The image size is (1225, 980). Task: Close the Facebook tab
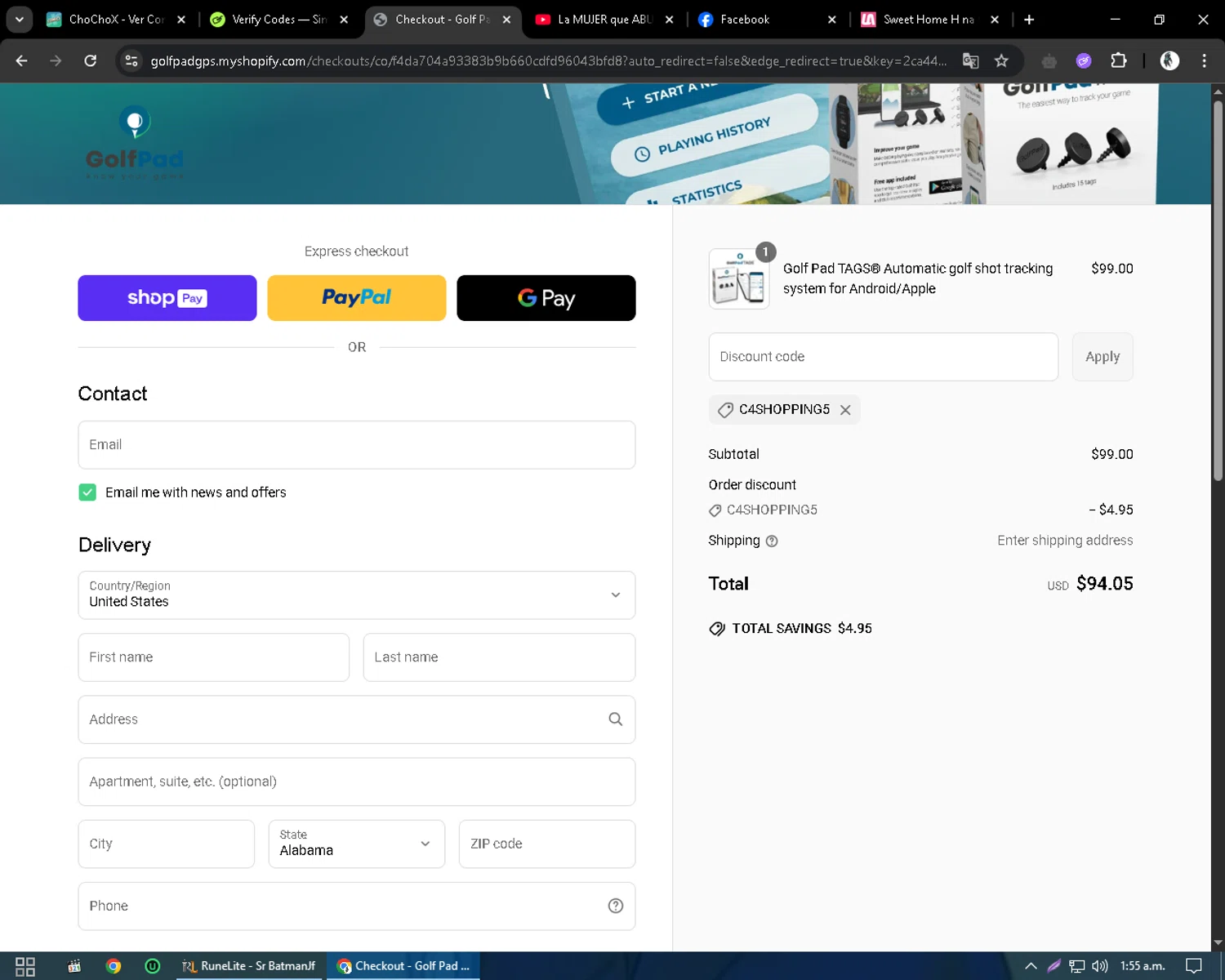coord(831,20)
